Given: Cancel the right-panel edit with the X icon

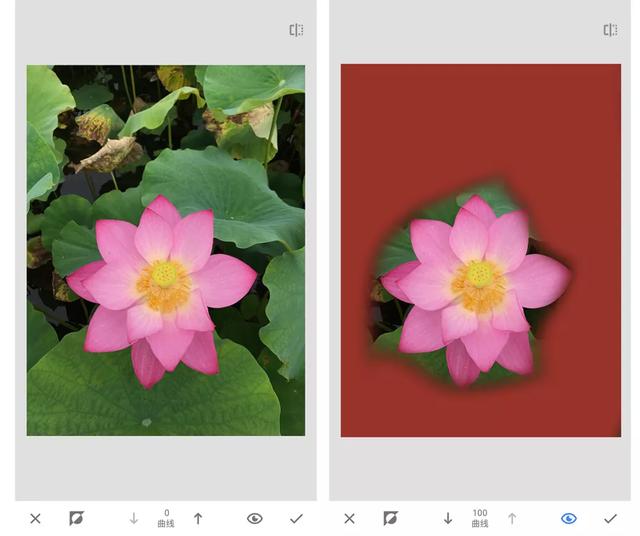Looking at the screenshot, I should [349, 518].
